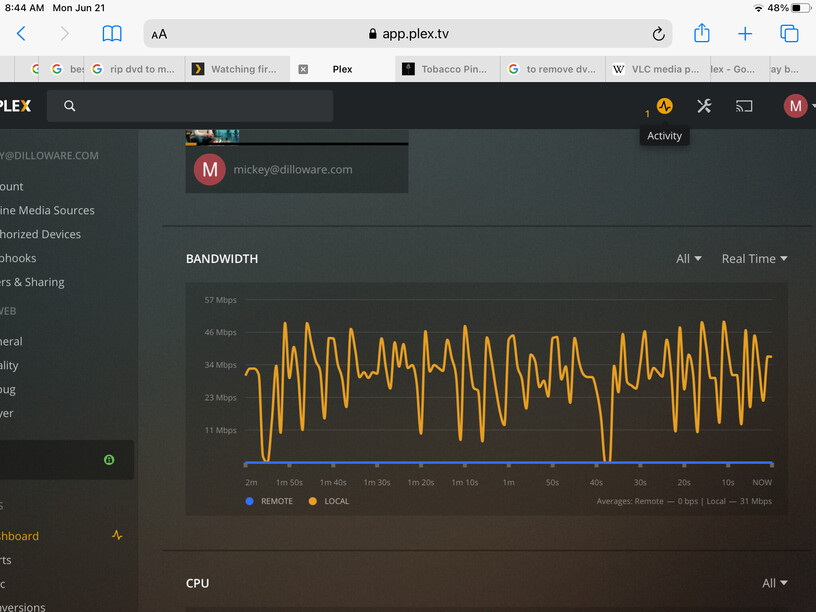The height and width of the screenshot is (612, 816).
Task: Click the search magnifier icon
Action: coord(70,106)
